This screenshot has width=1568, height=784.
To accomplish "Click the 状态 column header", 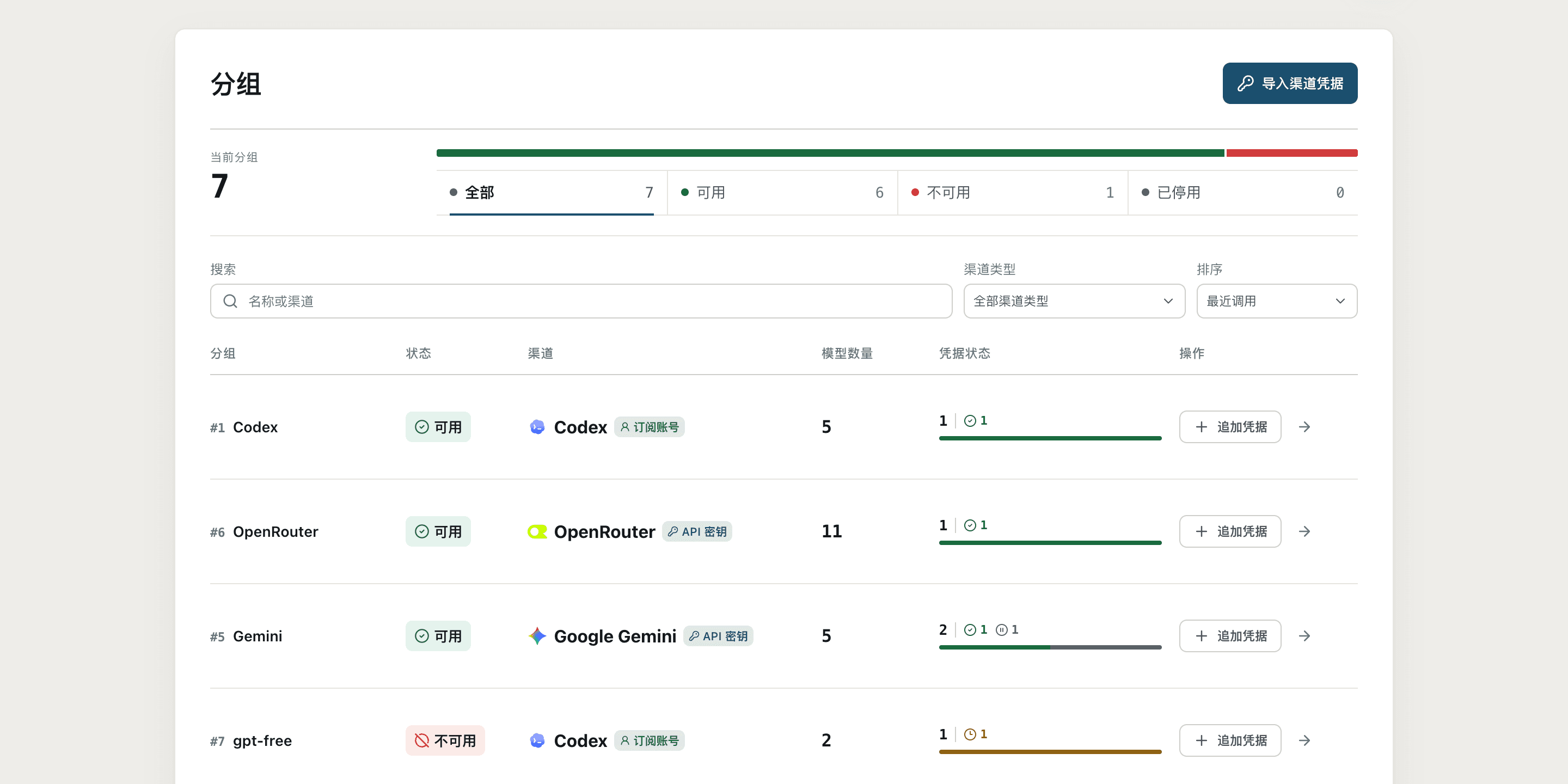I will tap(418, 354).
